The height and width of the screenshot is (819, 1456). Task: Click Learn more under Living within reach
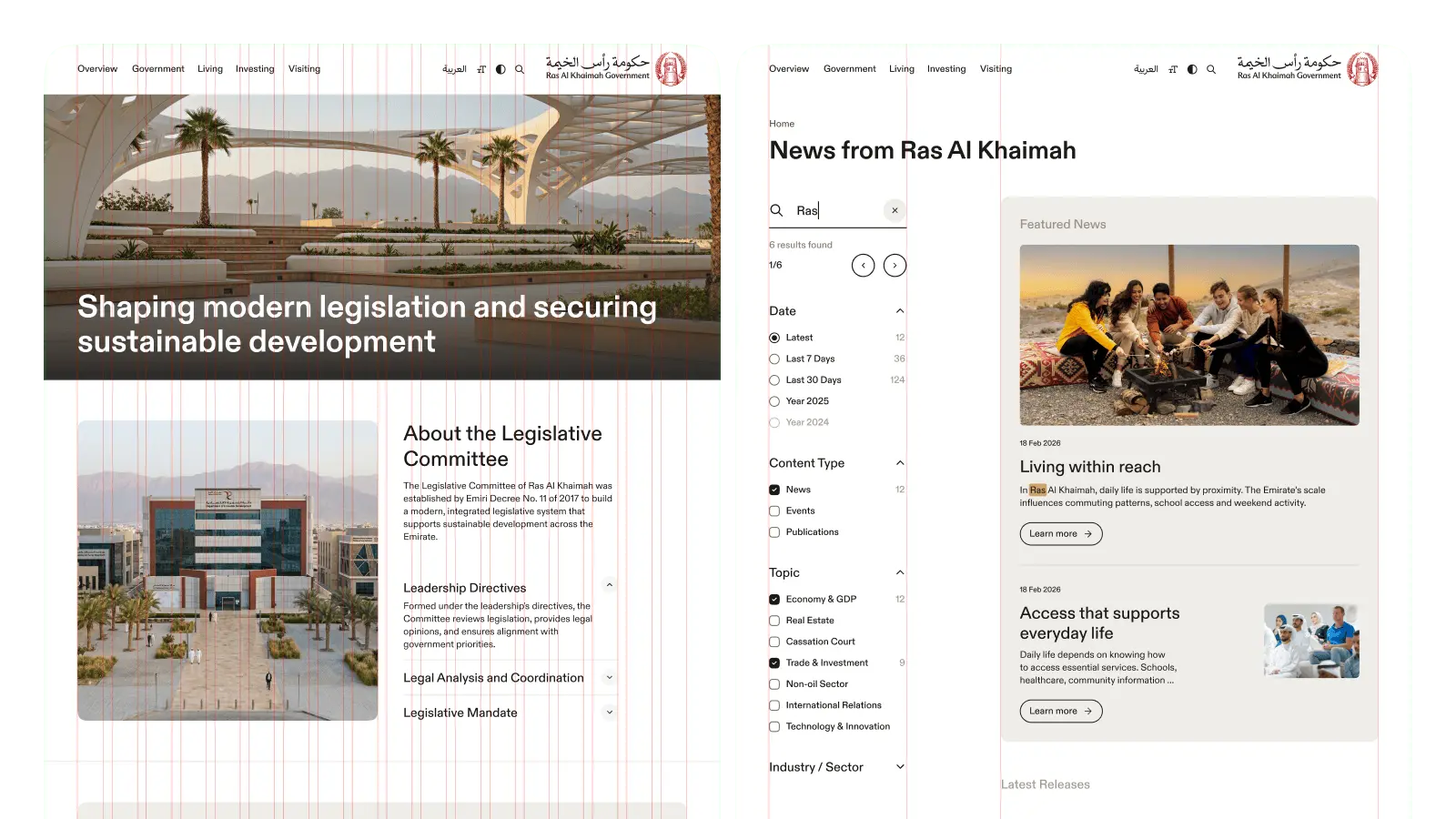coord(1061,534)
